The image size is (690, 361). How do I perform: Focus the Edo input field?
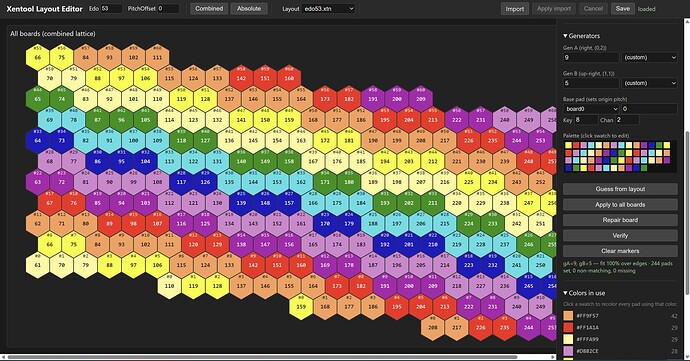[x=111, y=8]
